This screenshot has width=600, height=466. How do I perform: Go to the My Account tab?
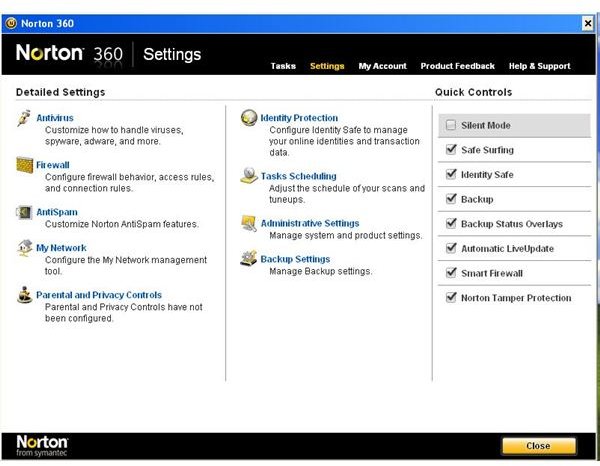coord(383,66)
